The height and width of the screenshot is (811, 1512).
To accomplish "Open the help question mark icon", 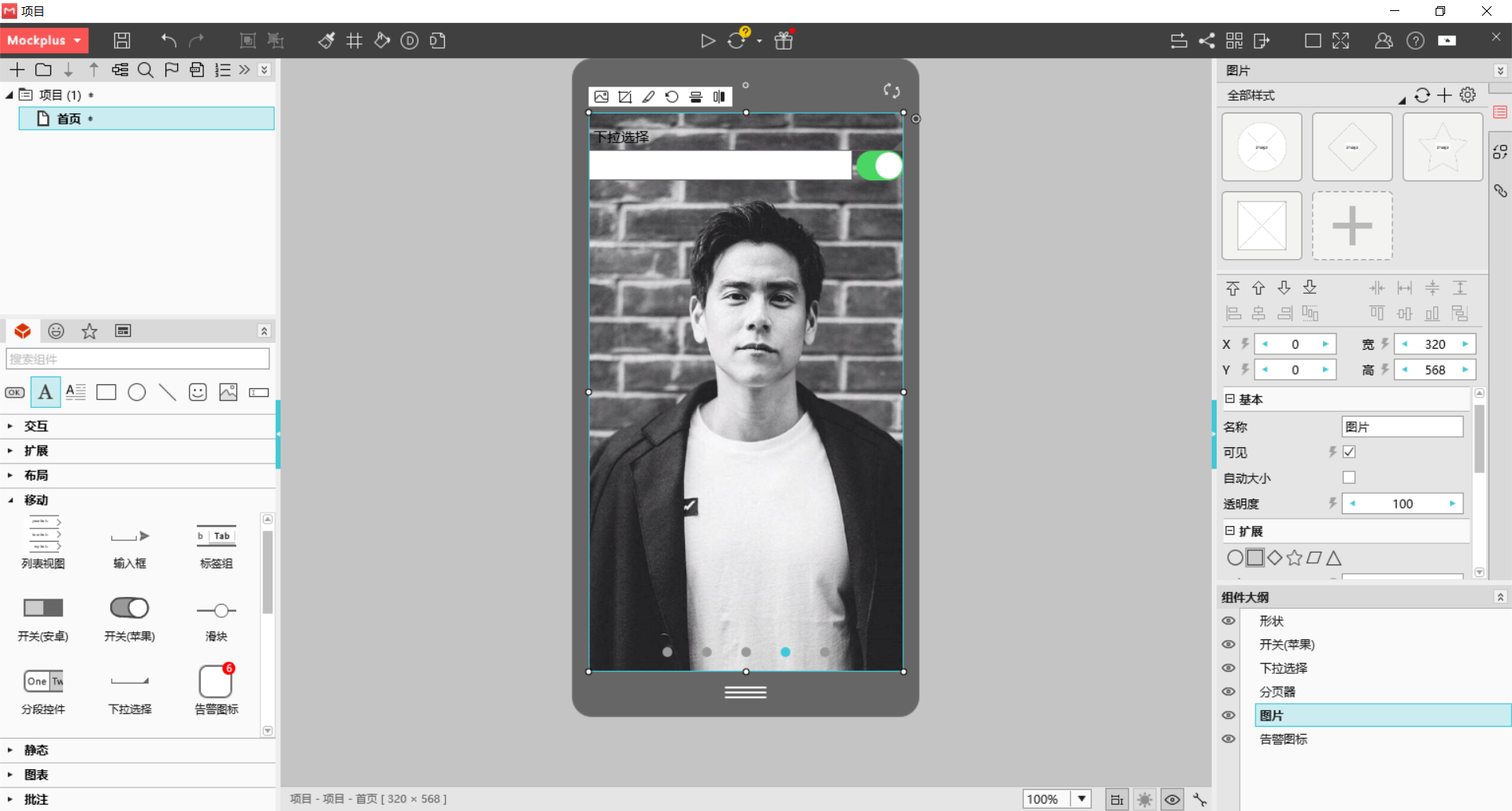I will pos(1415,41).
